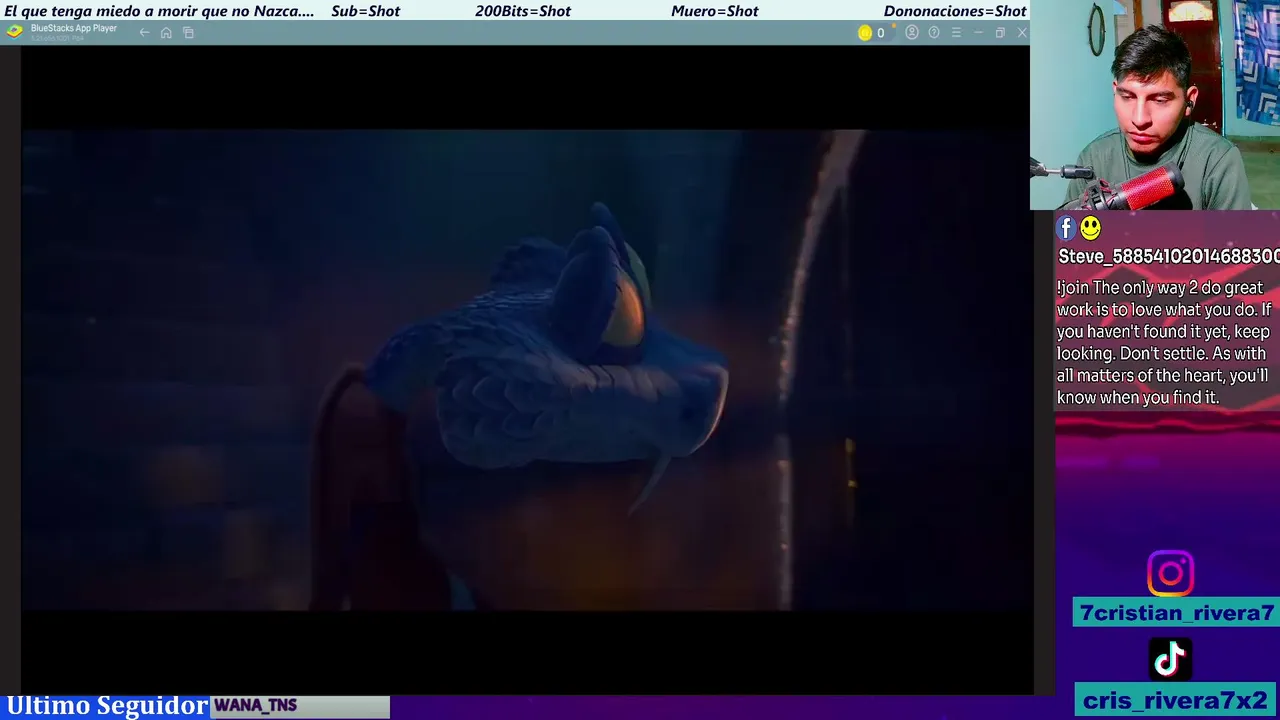
Task: Click the 200Bits=Shot banner text
Action: (523, 11)
